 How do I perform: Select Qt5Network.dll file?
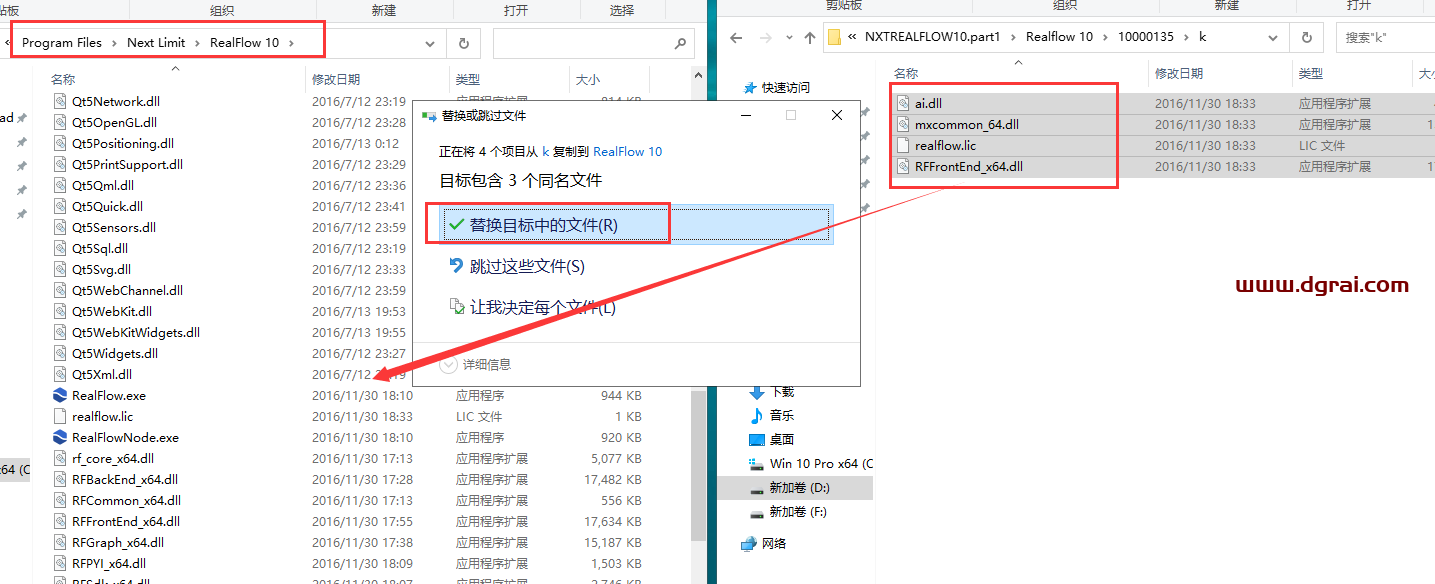[115, 101]
